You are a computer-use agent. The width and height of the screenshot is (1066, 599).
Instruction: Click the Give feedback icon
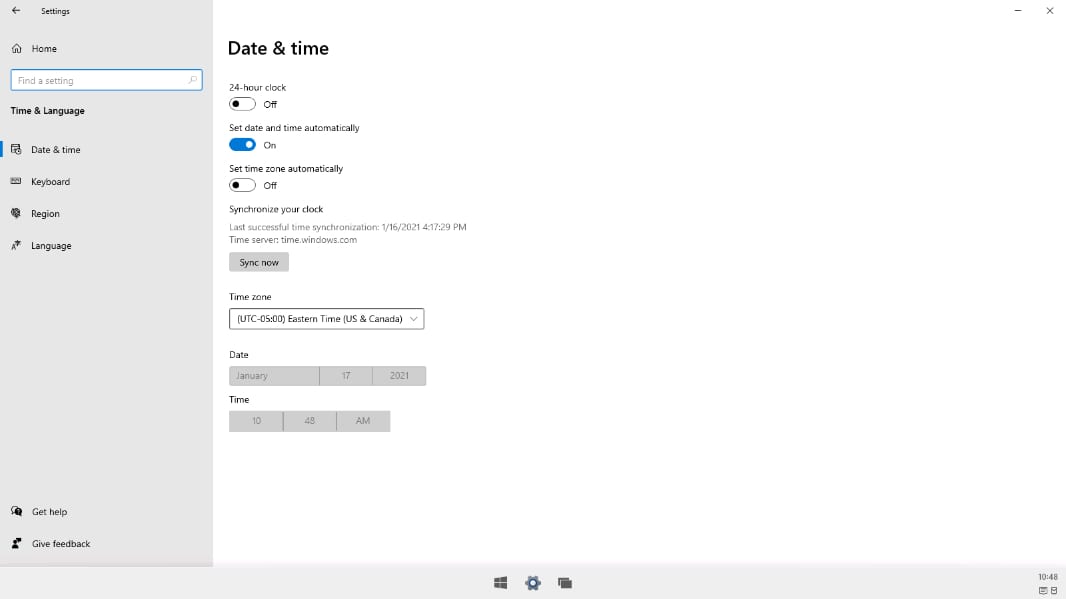coord(16,544)
